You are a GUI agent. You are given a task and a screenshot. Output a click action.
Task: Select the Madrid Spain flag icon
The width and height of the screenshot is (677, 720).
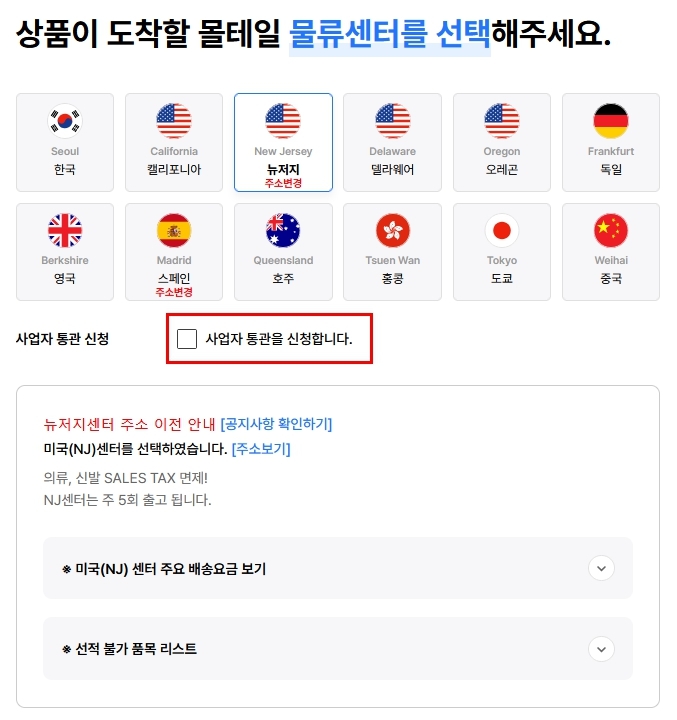(174, 230)
